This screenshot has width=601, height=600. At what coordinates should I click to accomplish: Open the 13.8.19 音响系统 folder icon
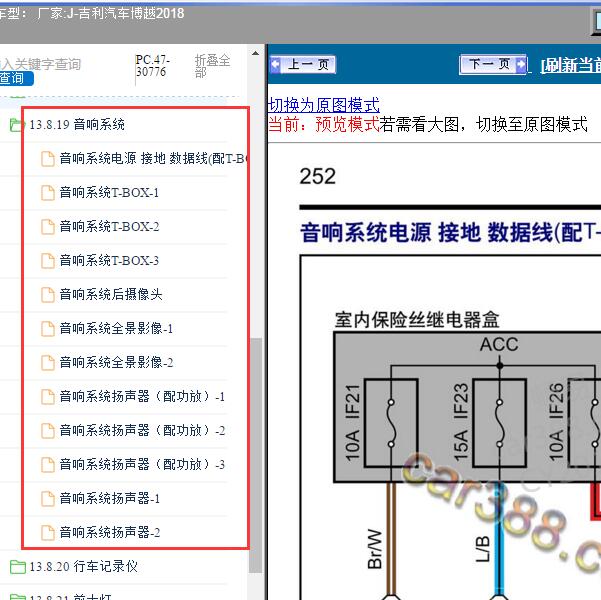tap(16, 125)
